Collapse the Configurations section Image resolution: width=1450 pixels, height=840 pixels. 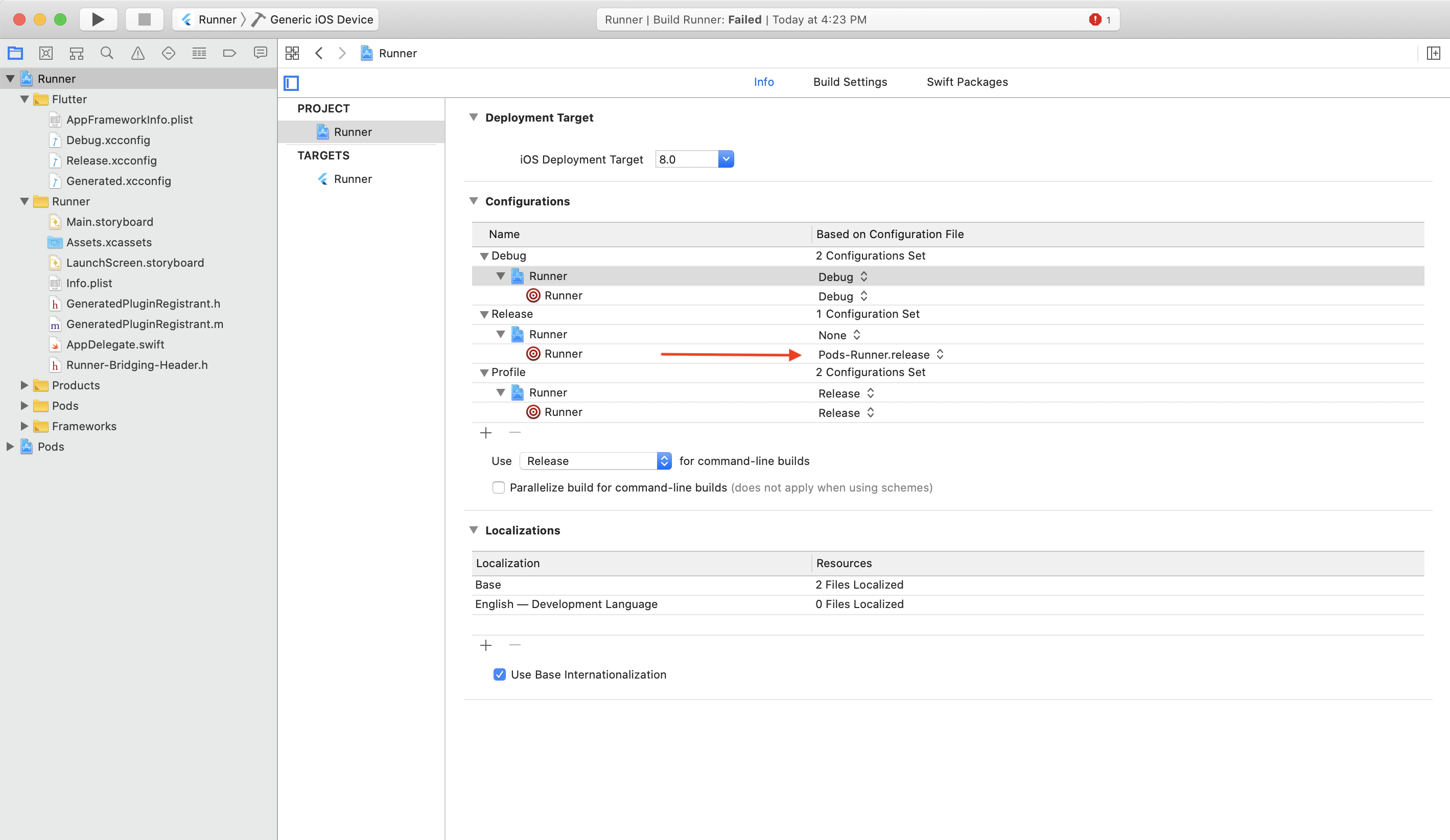[x=474, y=201]
